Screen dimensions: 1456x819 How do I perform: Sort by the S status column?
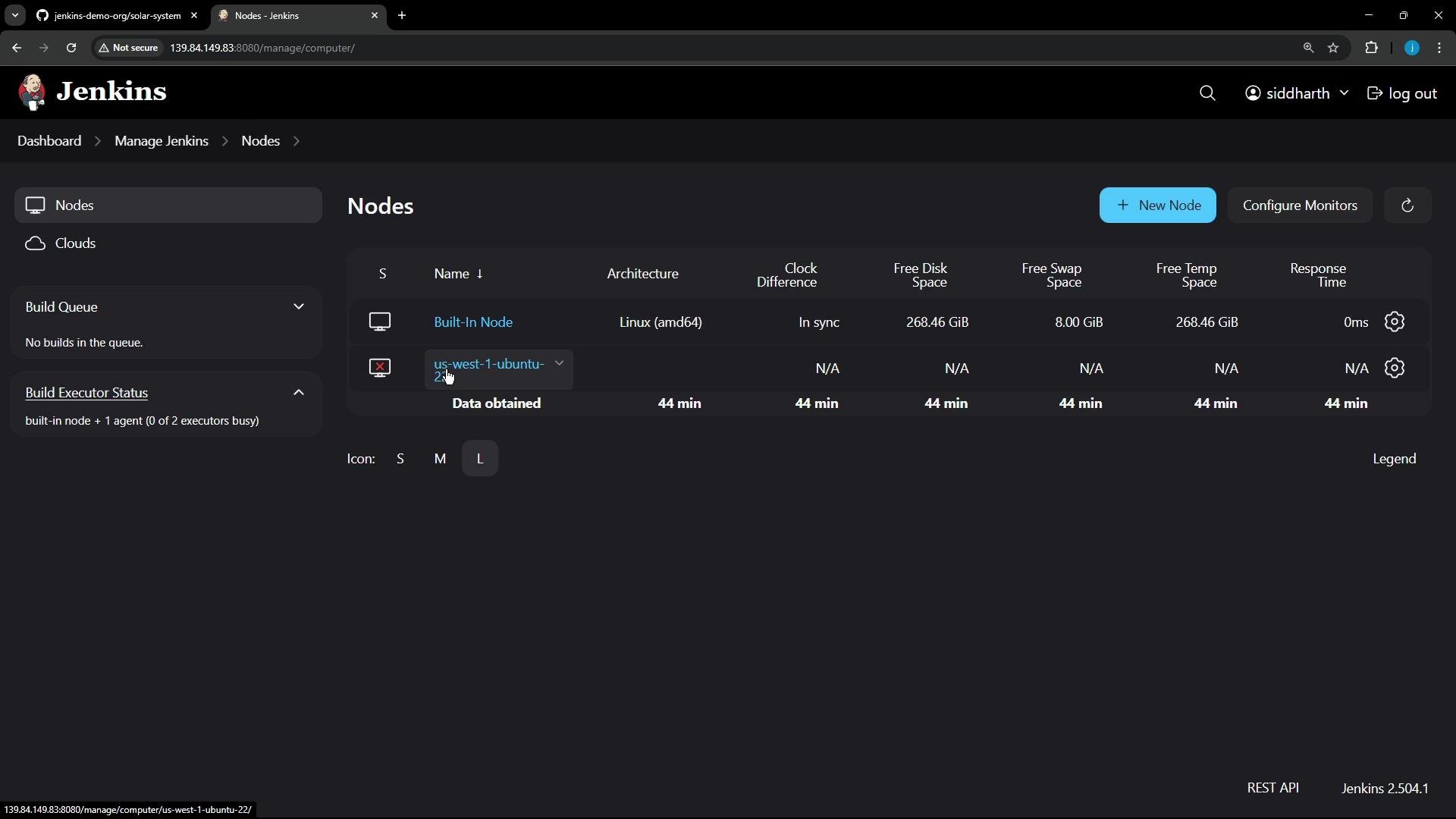tap(383, 274)
